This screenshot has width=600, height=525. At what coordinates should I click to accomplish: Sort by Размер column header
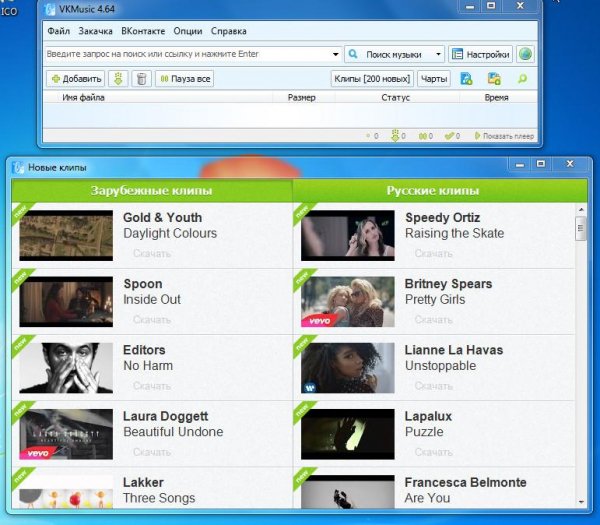click(302, 98)
